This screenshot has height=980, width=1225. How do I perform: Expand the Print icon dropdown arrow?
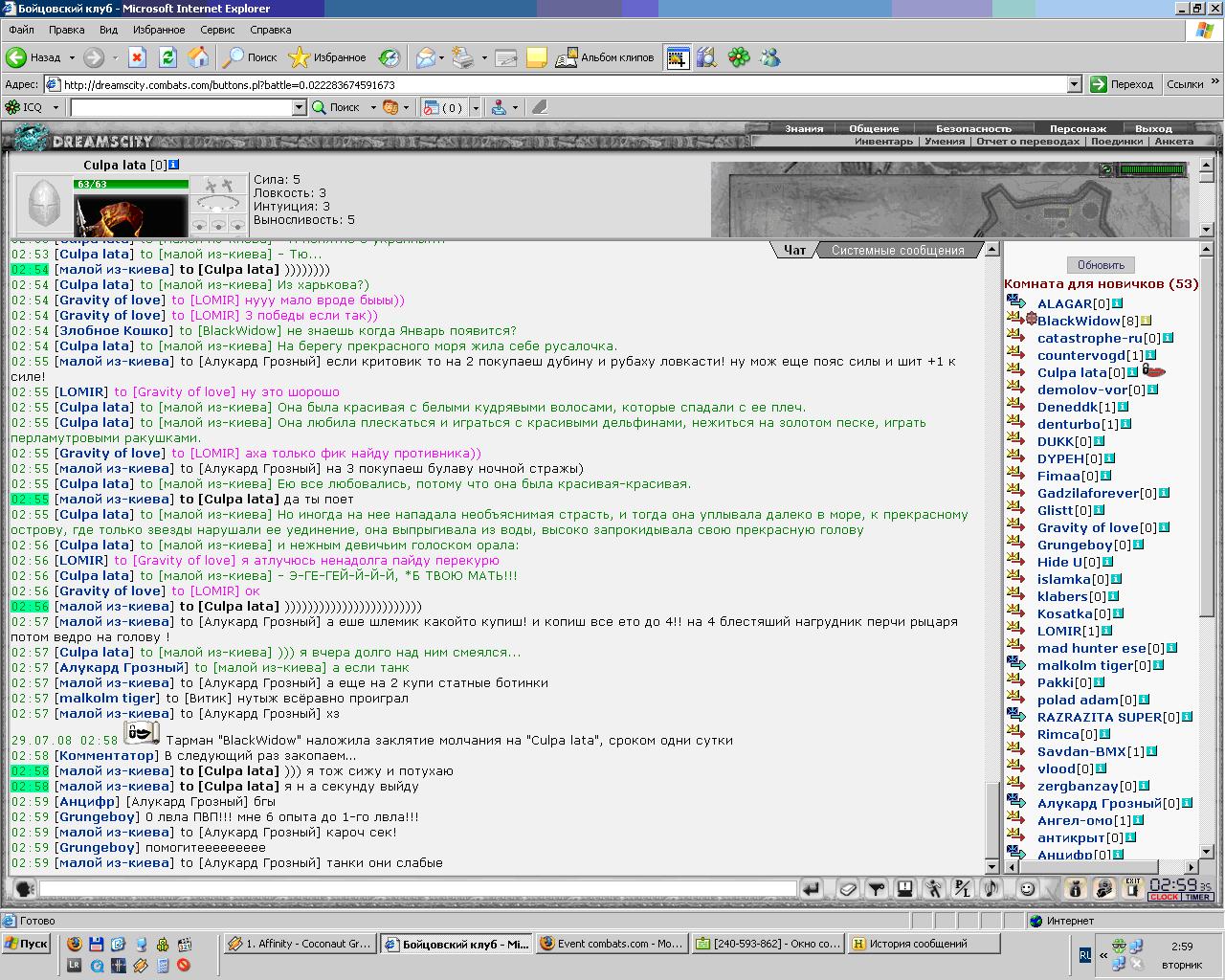(483, 57)
